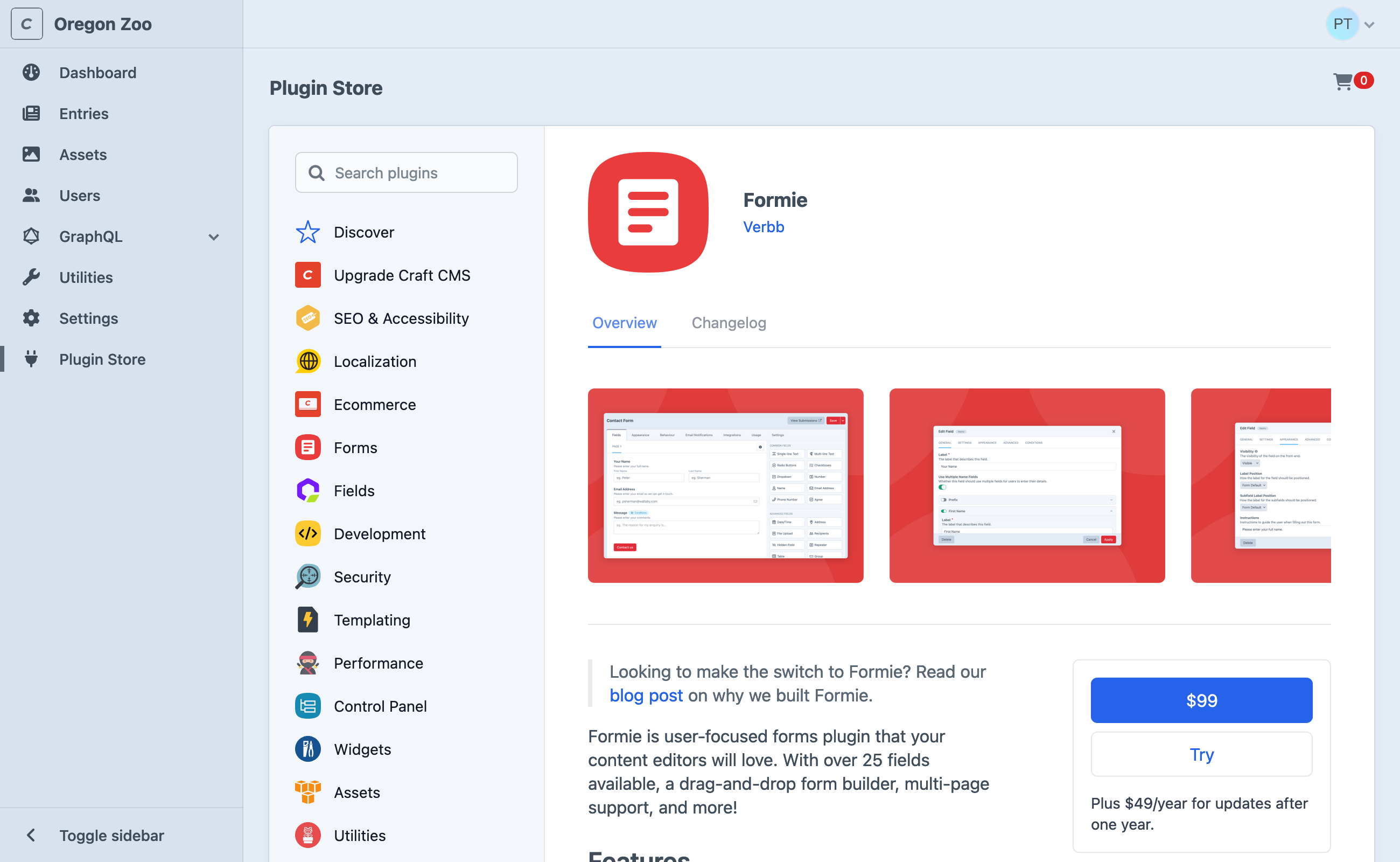
Task: Open Utilities via the wrench icon
Action: [31, 277]
